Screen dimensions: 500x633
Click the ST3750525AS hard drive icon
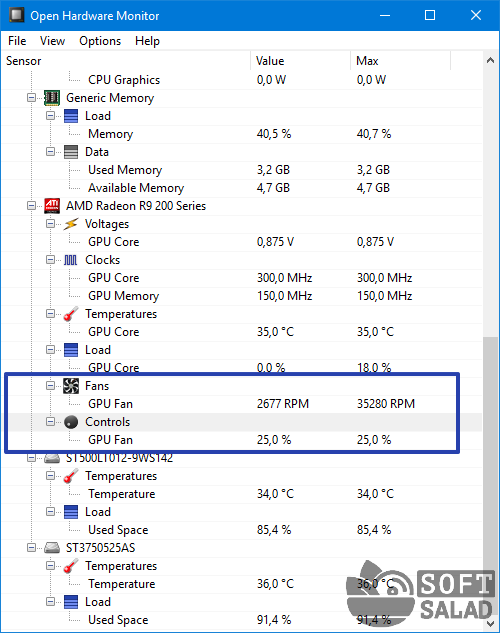coord(52,548)
